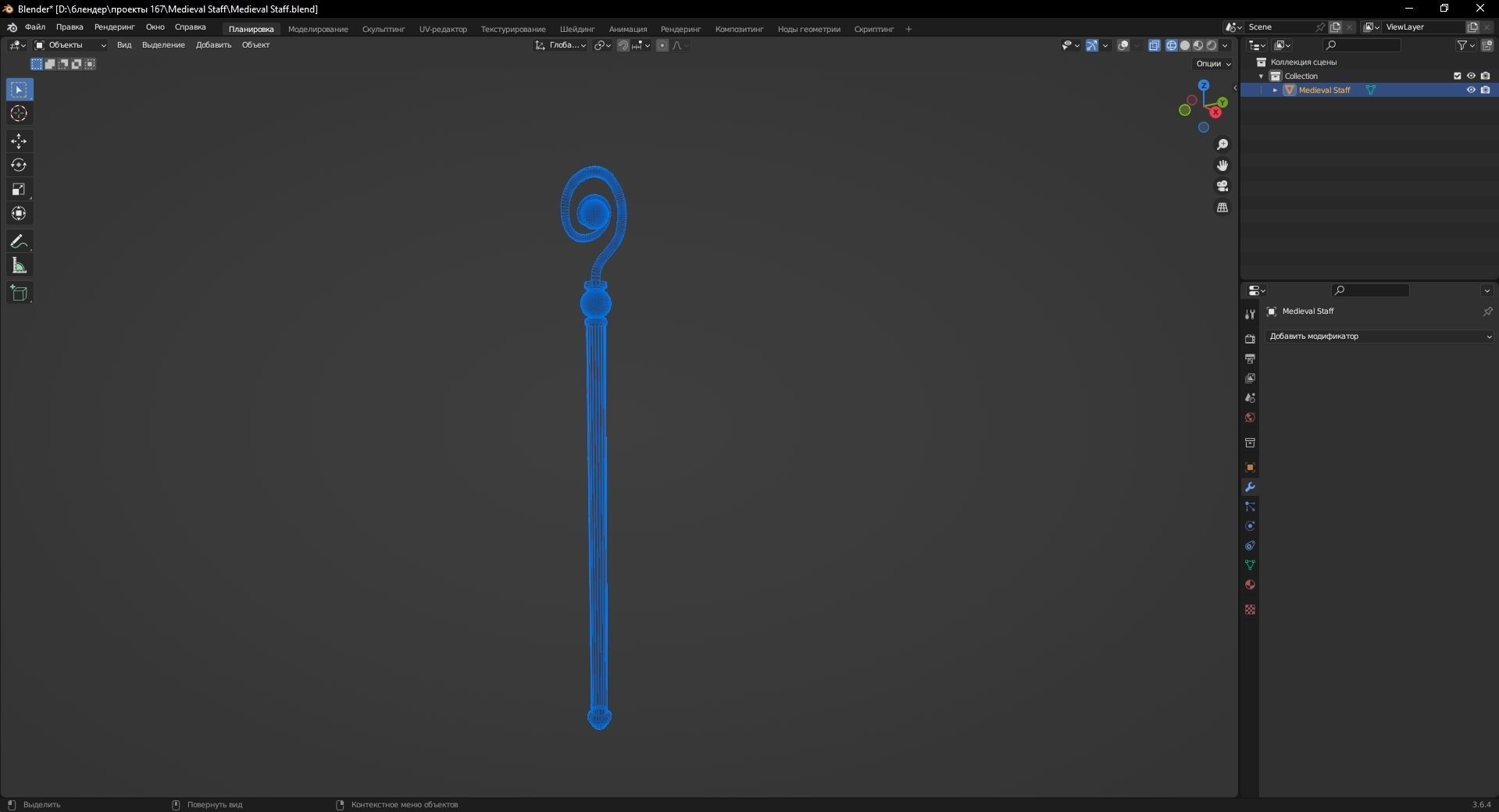Image resolution: width=1499 pixels, height=812 pixels.
Task: Open the Глоба... orientation dropdown
Action: click(x=561, y=45)
